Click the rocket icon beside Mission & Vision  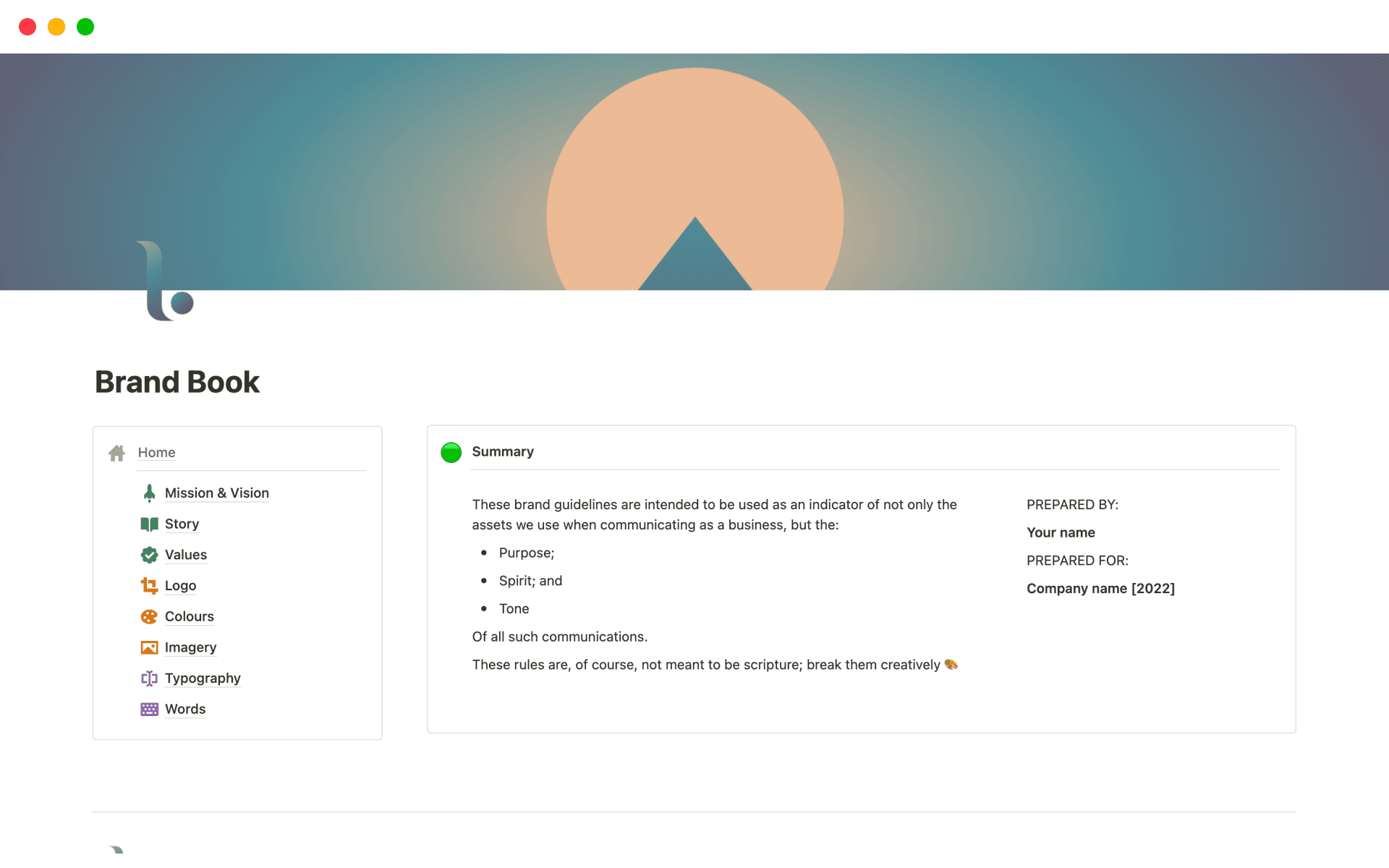[x=149, y=493]
